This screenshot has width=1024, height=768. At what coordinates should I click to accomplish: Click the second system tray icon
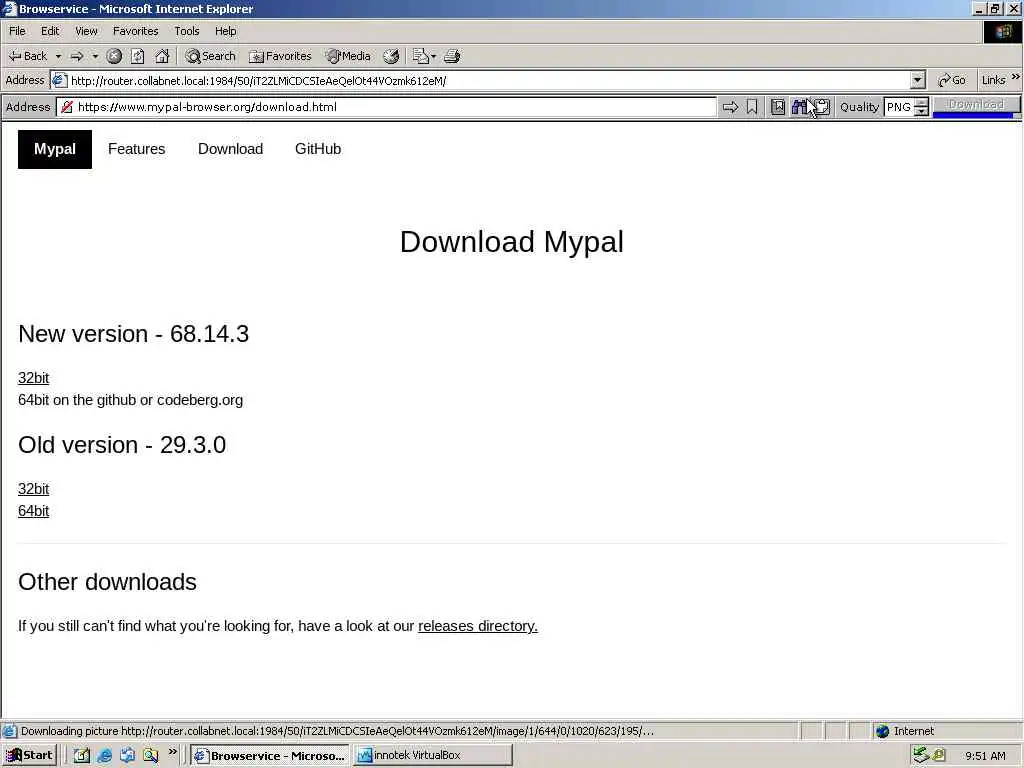point(938,755)
